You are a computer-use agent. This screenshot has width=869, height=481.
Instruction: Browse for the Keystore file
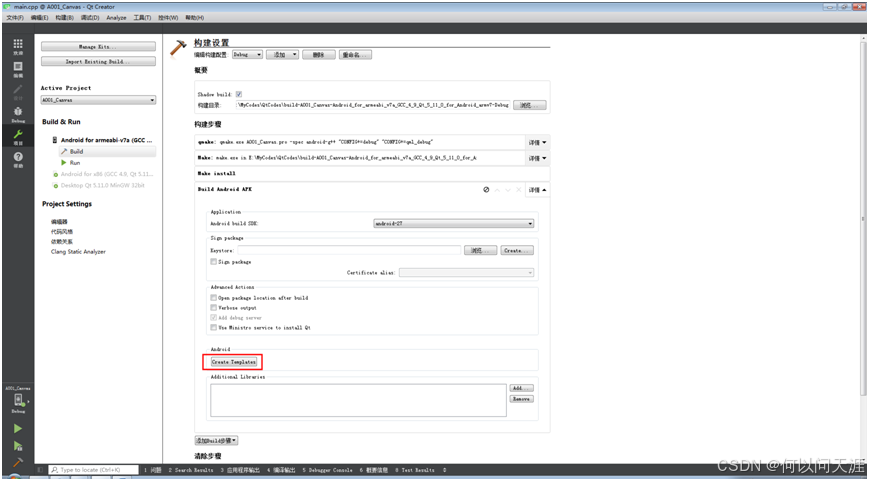[x=480, y=250]
